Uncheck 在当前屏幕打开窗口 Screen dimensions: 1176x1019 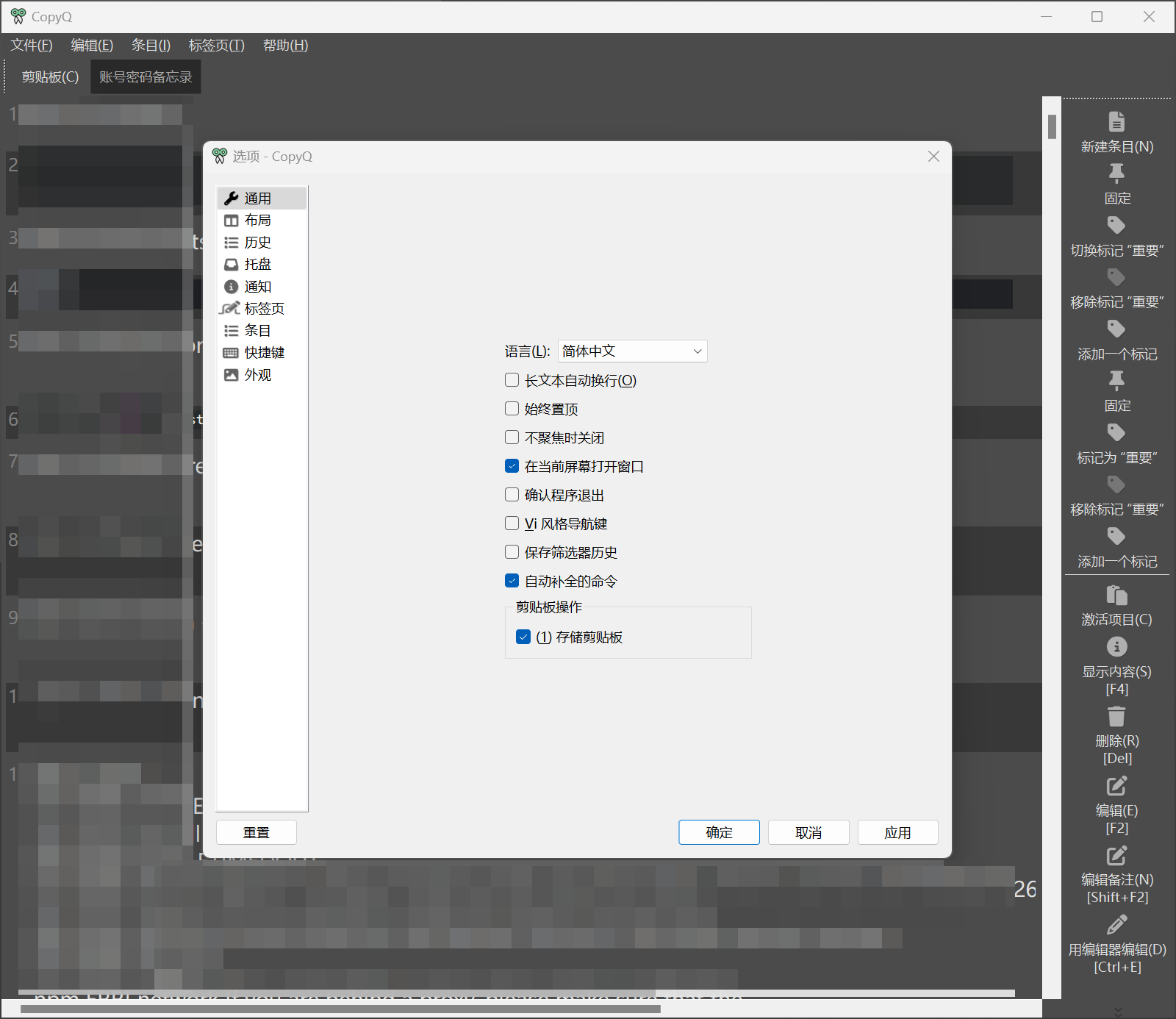click(512, 466)
